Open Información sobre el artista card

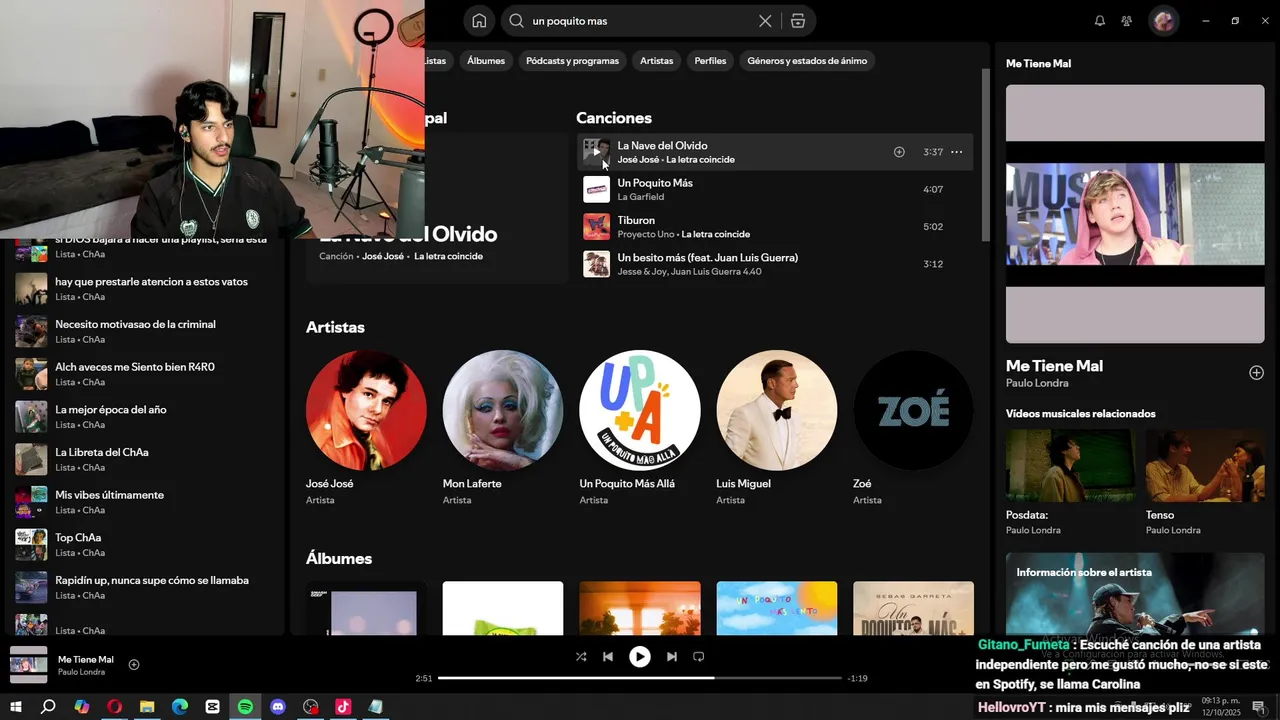click(x=1135, y=594)
